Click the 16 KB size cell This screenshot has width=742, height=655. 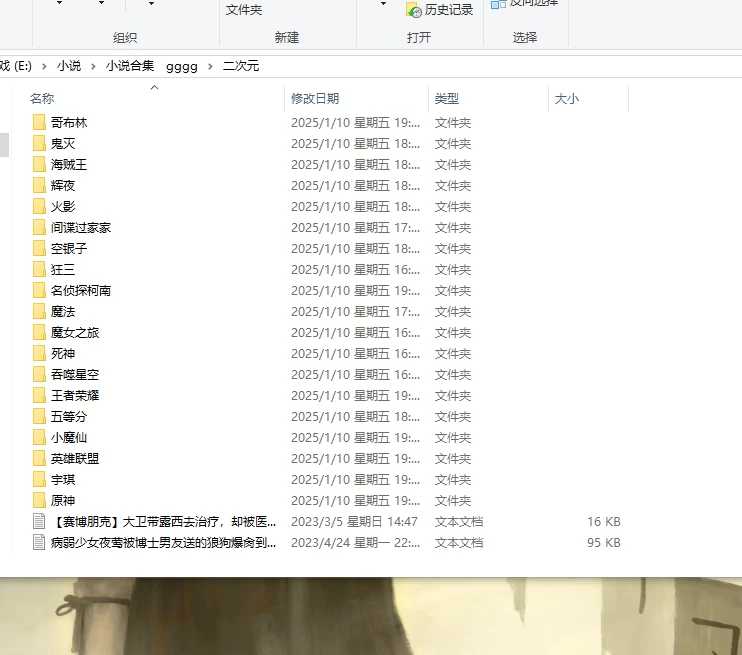[x=604, y=522]
